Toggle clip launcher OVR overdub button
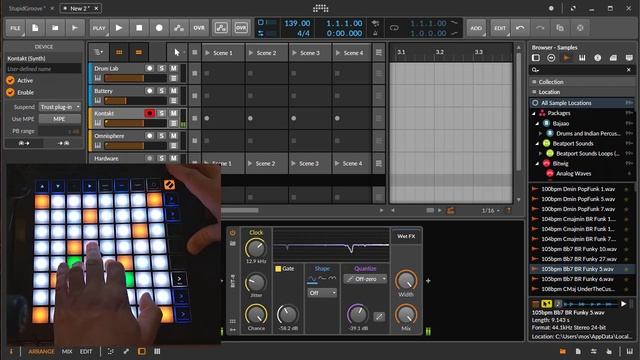 point(241,28)
